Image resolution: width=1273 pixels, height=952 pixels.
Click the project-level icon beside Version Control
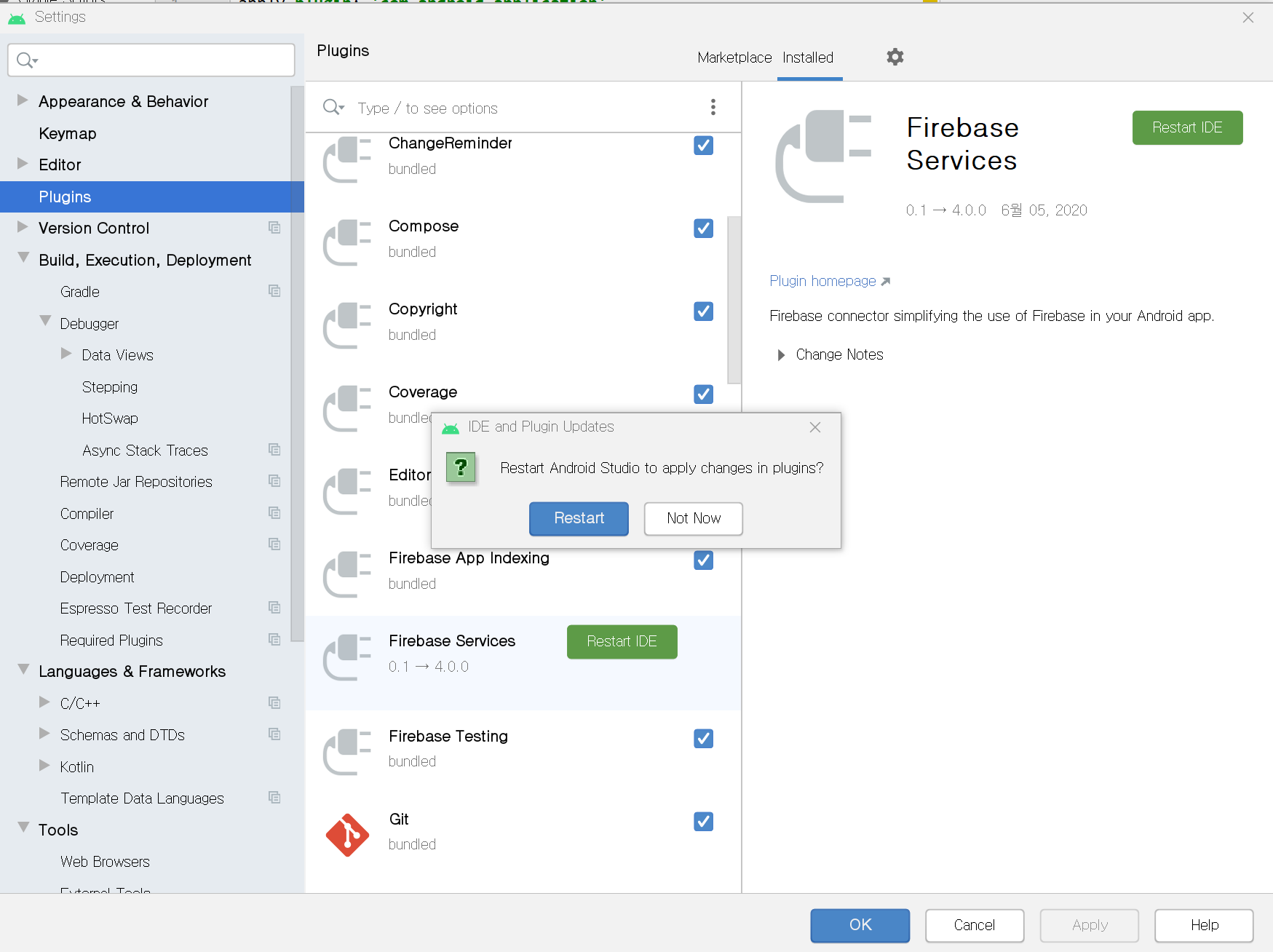coord(274,228)
